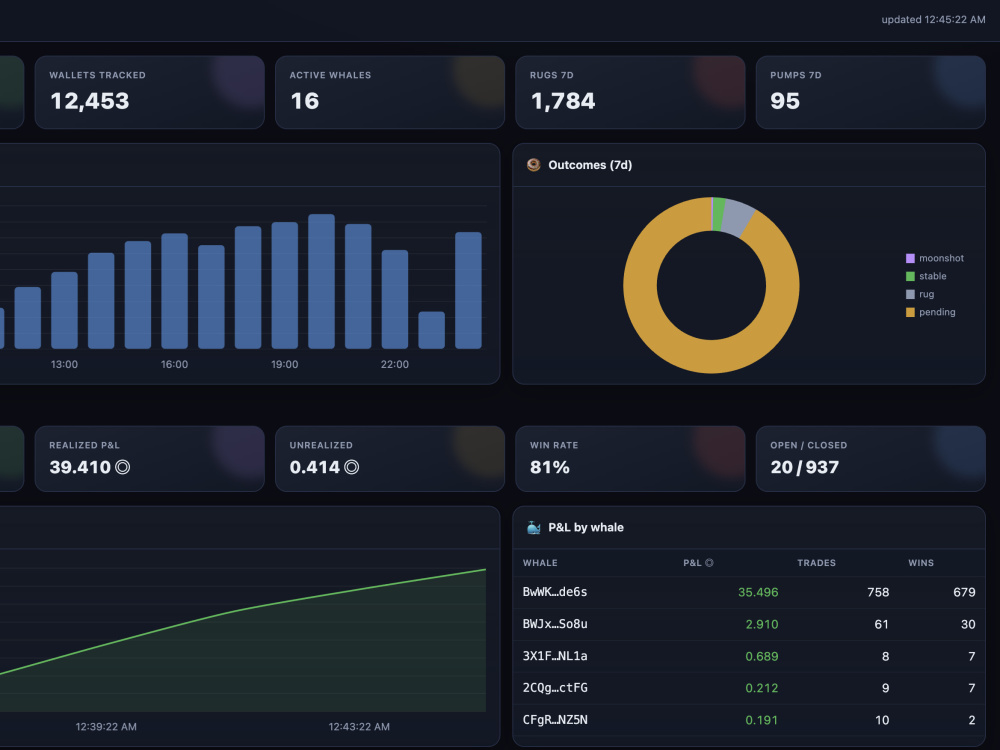Click the 12,453 wallets tracked value
This screenshot has height=750, width=1000.
(90, 101)
